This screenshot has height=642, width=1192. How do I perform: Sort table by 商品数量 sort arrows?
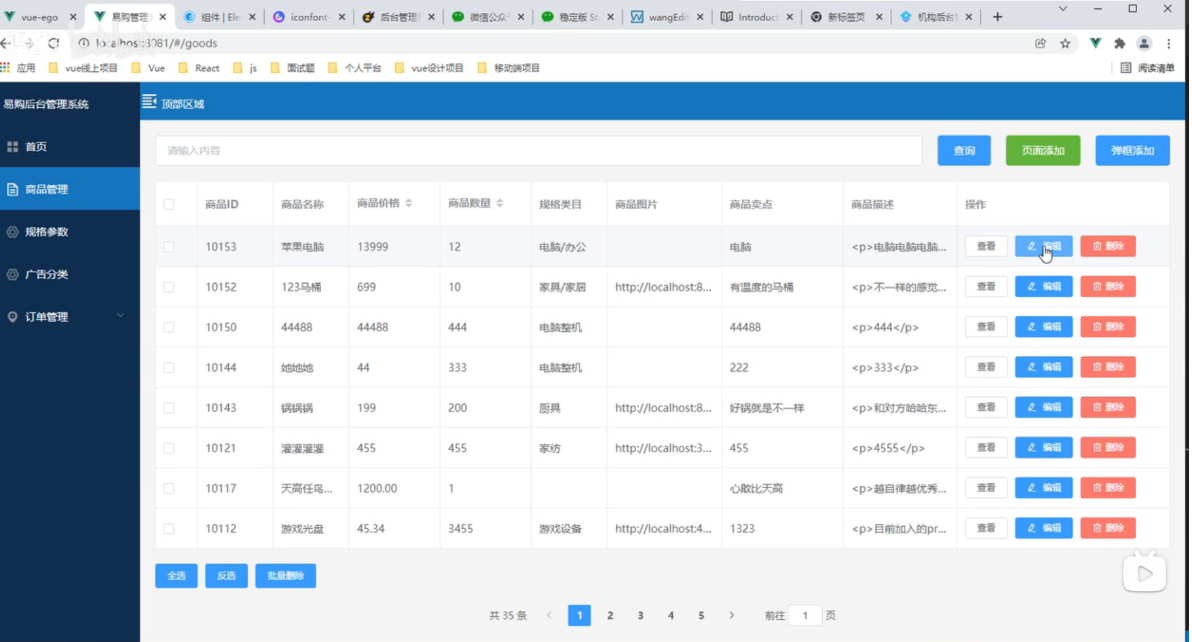(x=499, y=203)
